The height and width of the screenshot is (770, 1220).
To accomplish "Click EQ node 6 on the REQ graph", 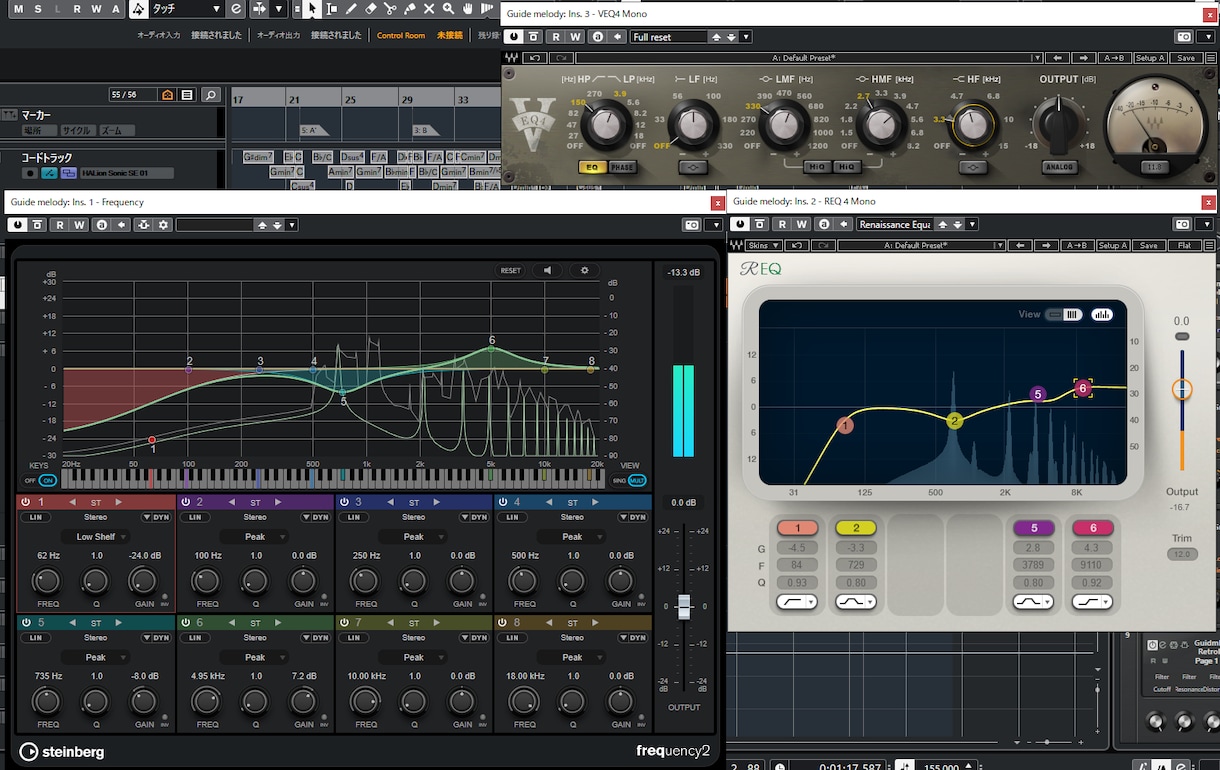I will [x=1082, y=388].
